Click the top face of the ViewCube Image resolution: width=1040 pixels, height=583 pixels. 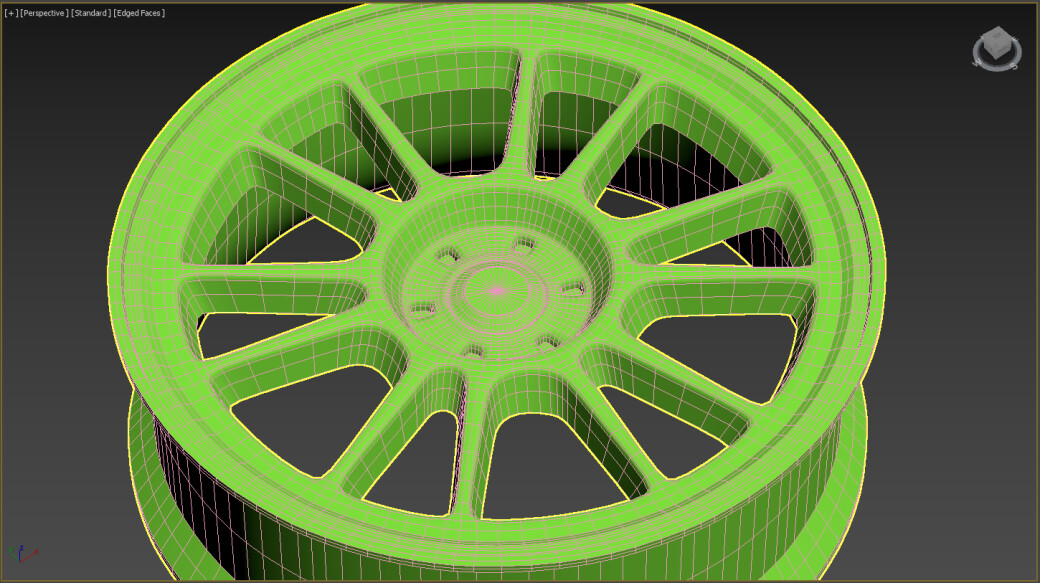click(x=996, y=33)
